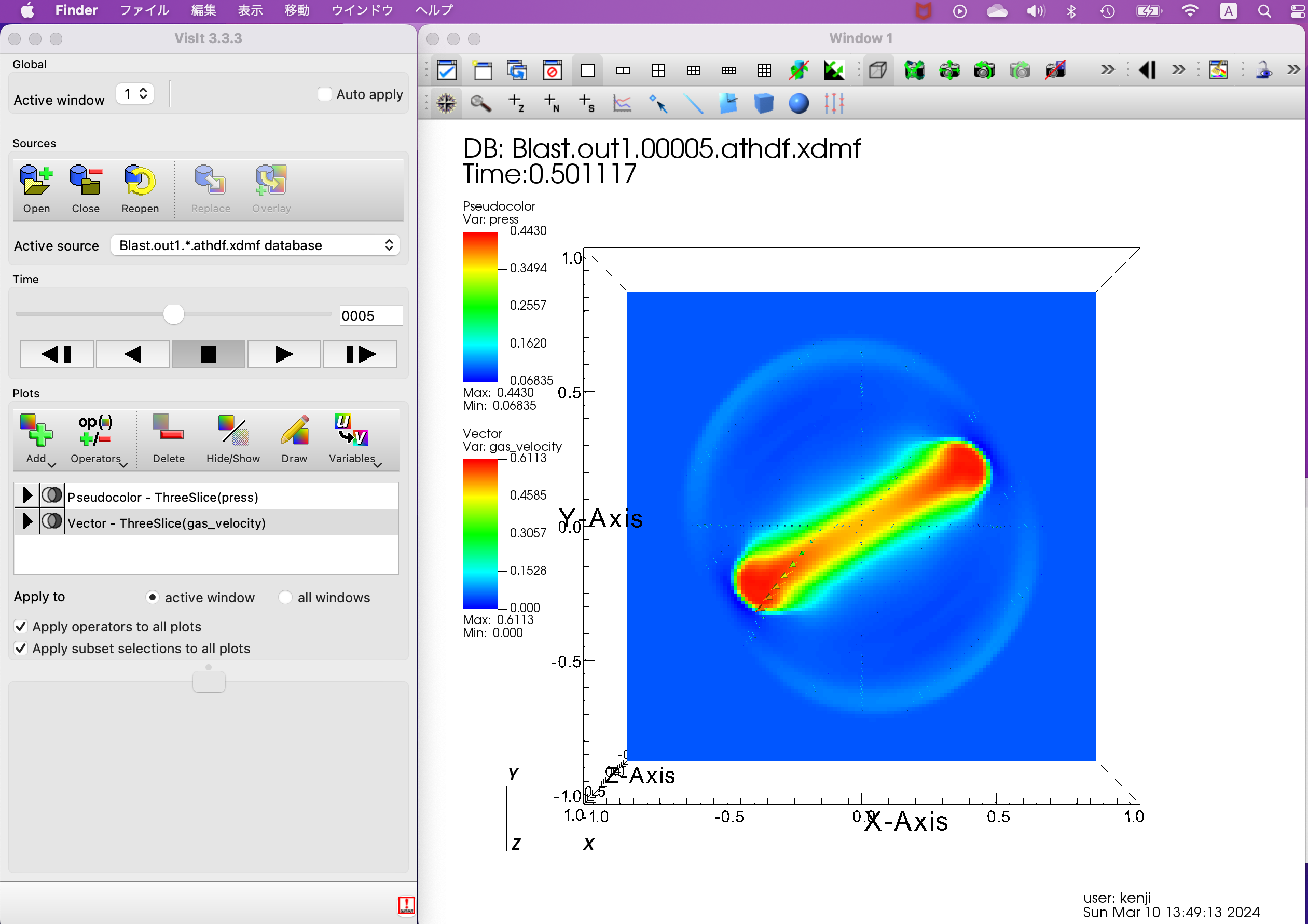Open the 編集 menu
The height and width of the screenshot is (924, 1308).
click(203, 10)
